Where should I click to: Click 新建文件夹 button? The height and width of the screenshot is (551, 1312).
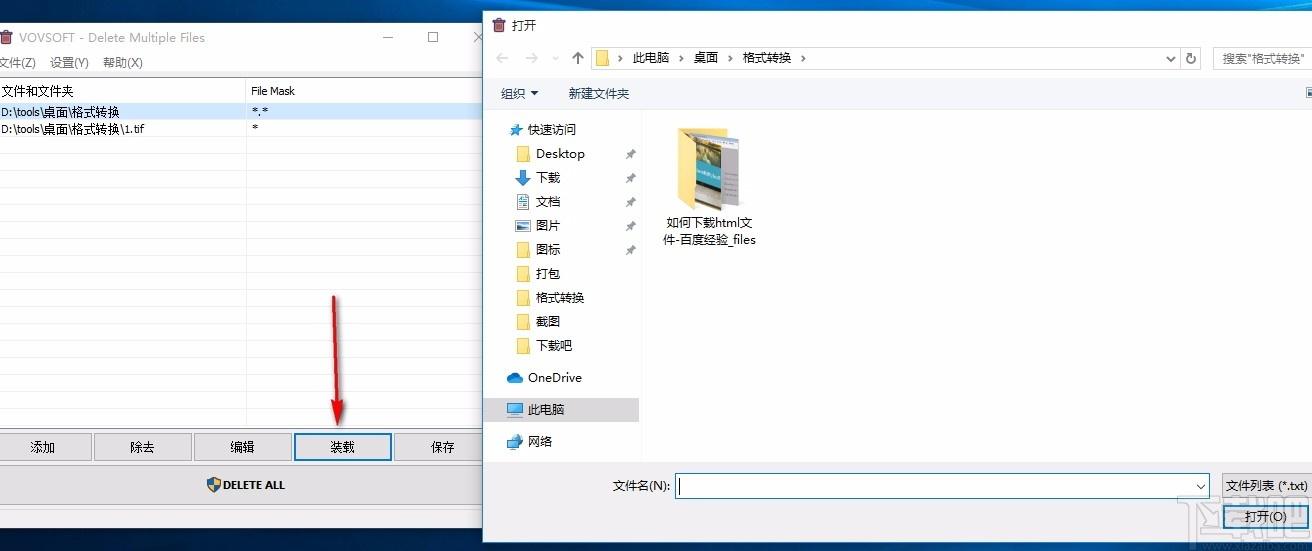pyautogui.click(x=599, y=93)
